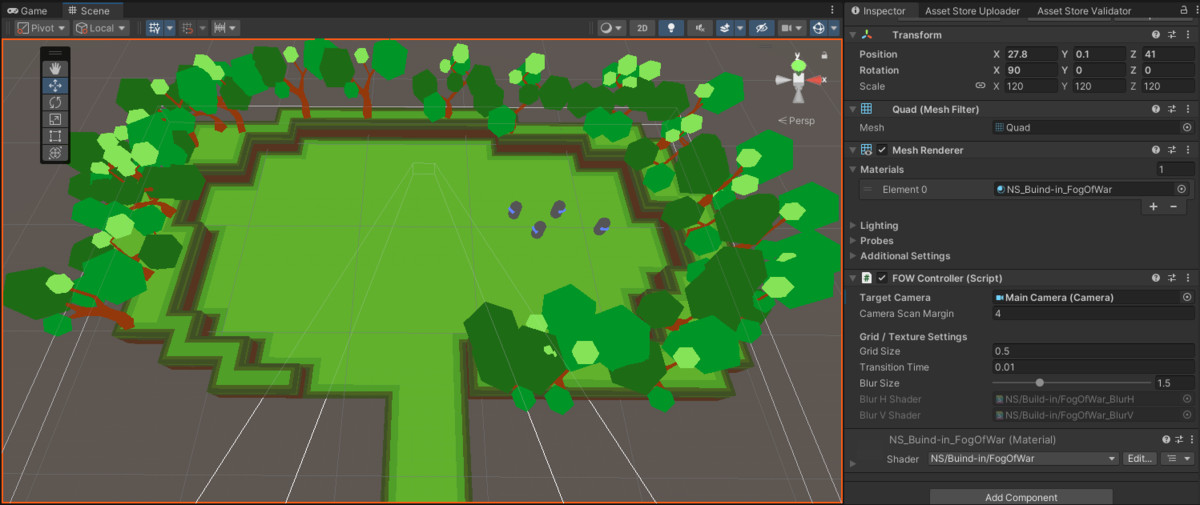Select the Hand view tool
Viewport: 1200px width, 505px height.
pos(55,68)
